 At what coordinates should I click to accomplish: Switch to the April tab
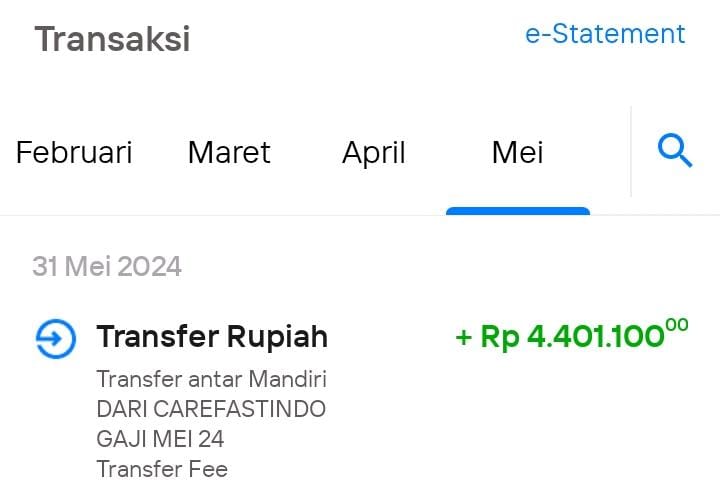tap(374, 152)
